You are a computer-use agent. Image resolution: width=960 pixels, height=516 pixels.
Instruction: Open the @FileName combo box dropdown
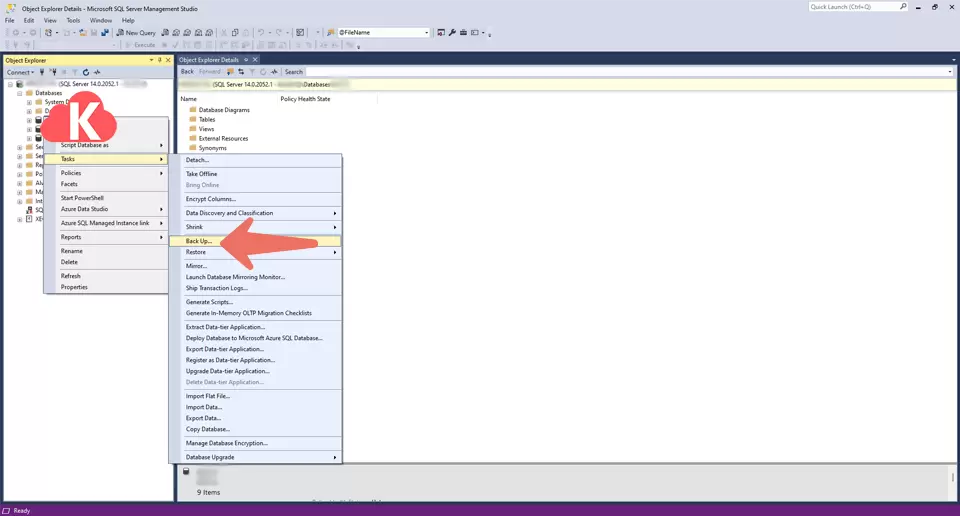click(x=426, y=32)
